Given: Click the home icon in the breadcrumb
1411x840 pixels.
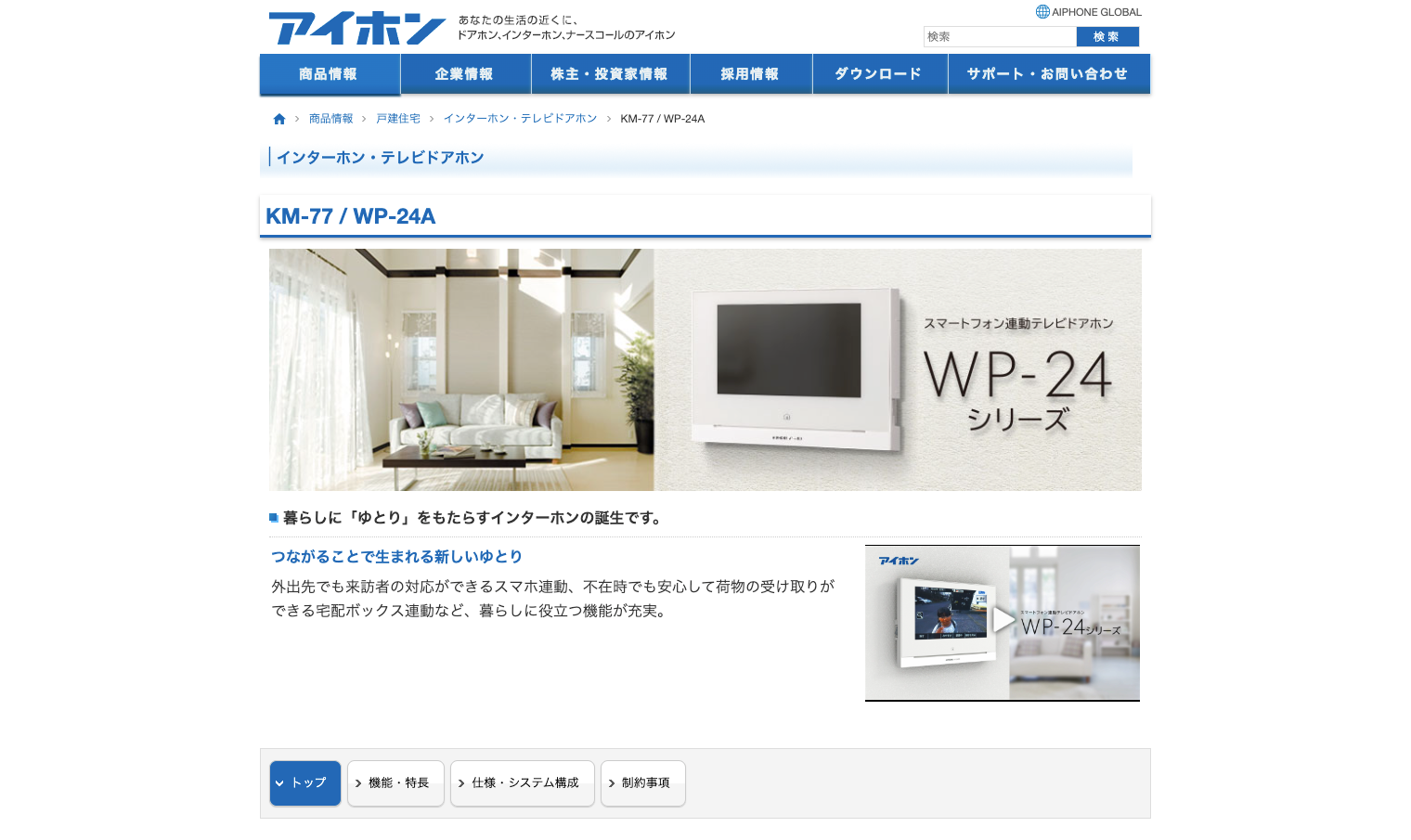Looking at the screenshot, I should point(279,119).
